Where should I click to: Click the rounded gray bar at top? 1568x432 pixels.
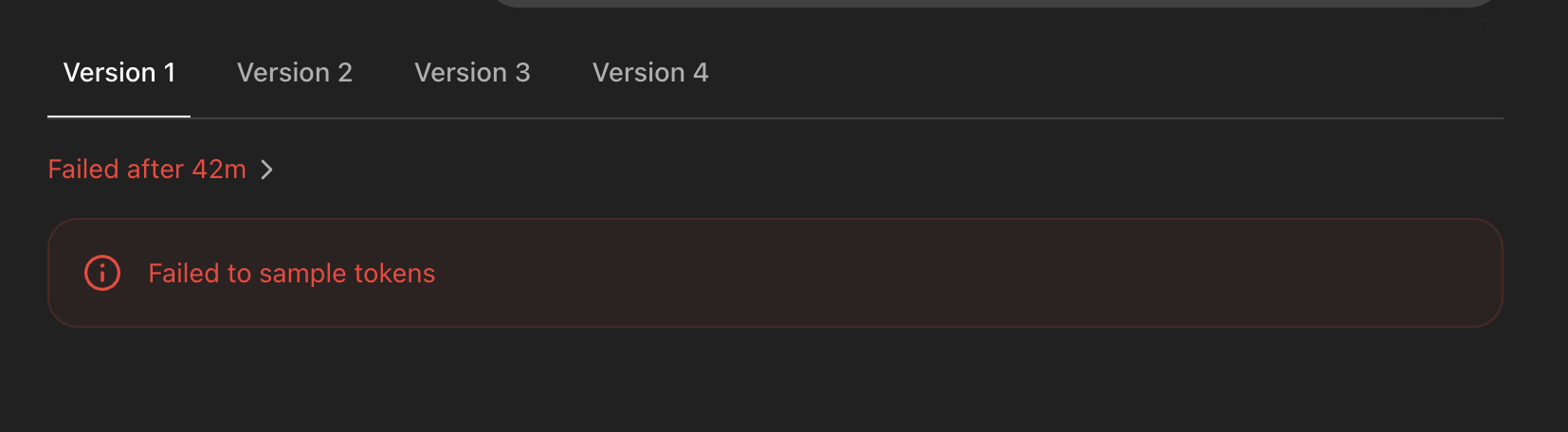coord(994,3)
